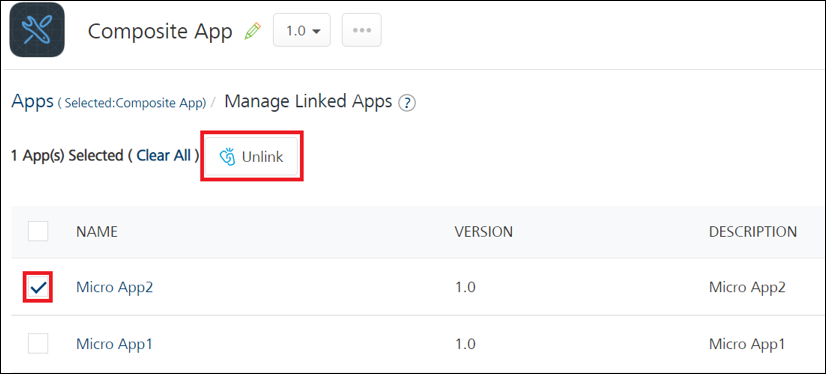This screenshot has height=374, width=826.
Task: Go to Apps breadcrumb link
Action: point(32,101)
